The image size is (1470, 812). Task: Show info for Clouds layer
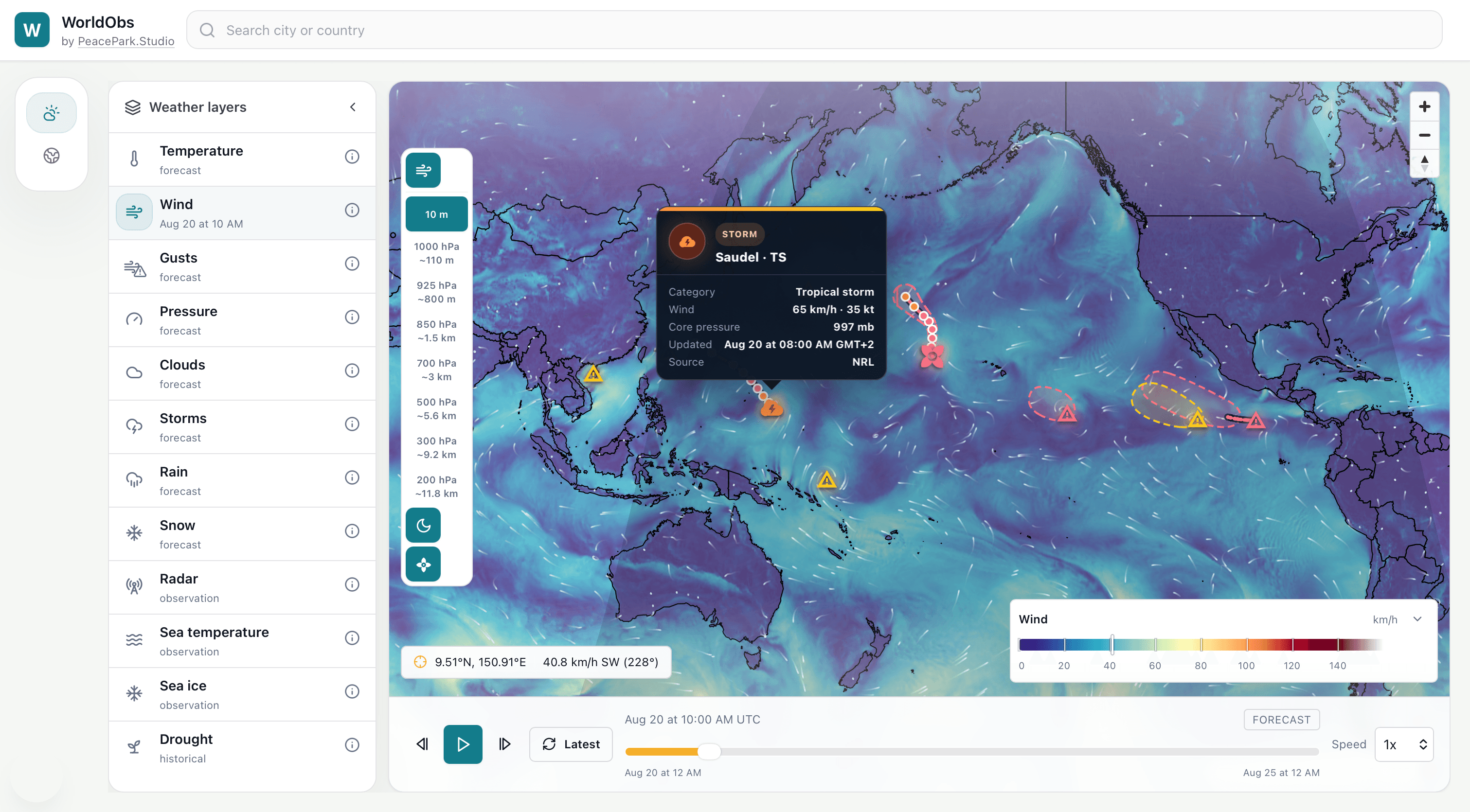click(x=352, y=371)
